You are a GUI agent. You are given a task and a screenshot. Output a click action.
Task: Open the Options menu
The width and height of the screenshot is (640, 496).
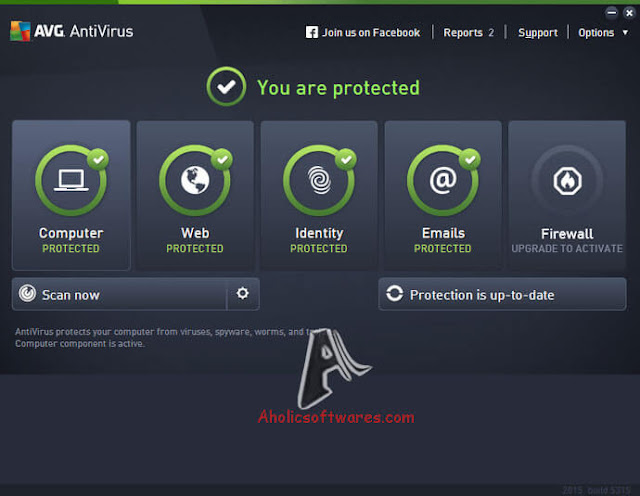(x=596, y=33)
